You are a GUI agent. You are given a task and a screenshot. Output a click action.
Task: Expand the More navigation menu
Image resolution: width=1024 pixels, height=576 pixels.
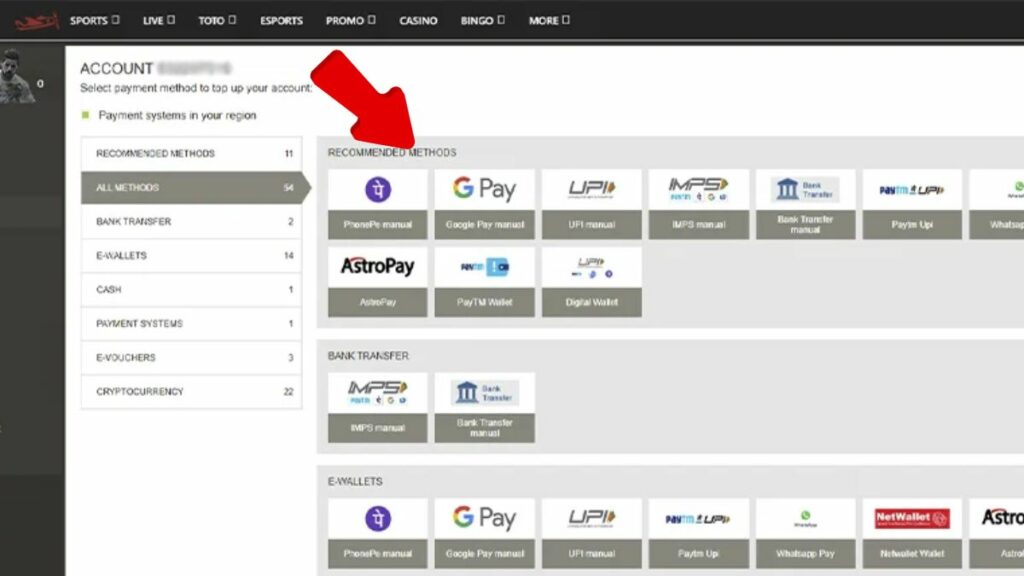(x=549, y=20)
